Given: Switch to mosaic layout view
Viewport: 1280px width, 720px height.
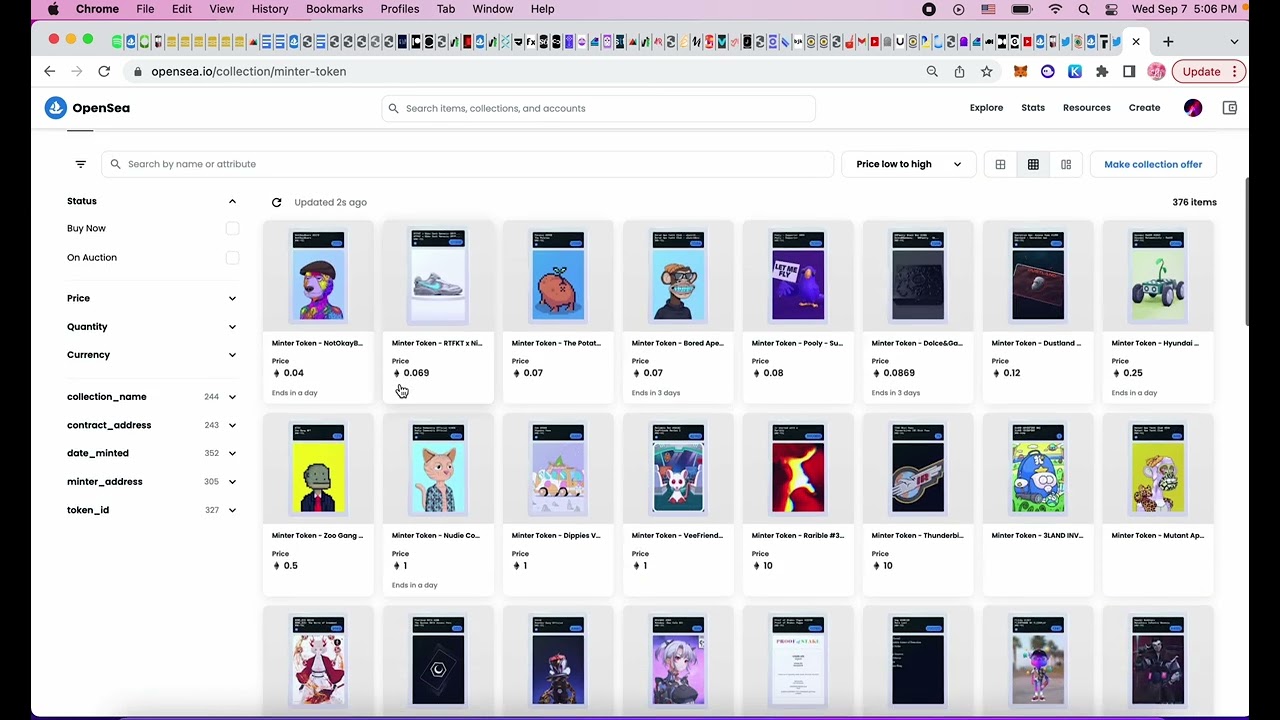Looking at the screenshot, I should 1066,164.
